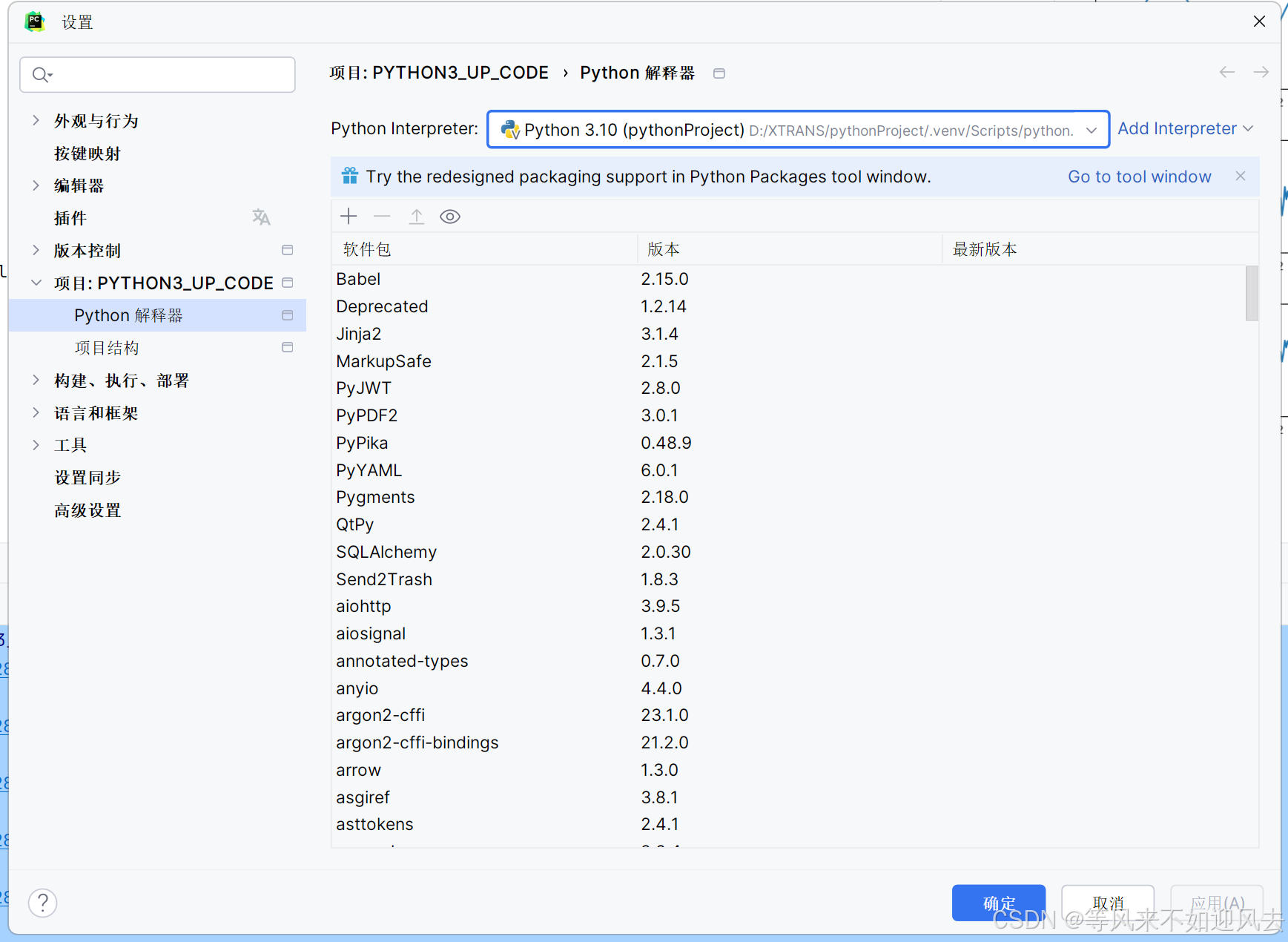
Task: Click the navigate back arrow
Action: [x=1227, y=72]
